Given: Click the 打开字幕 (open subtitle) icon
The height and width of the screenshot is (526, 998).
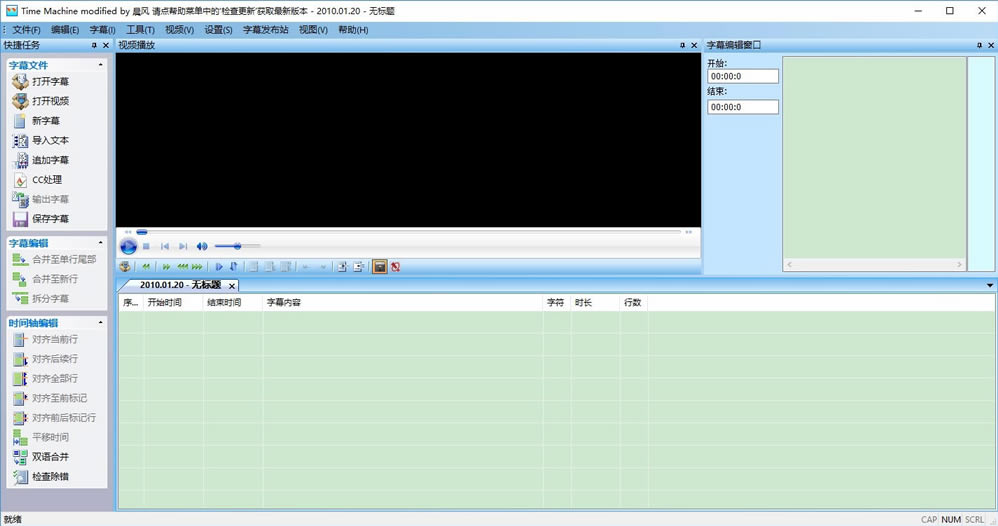Looking at the screenshot, I should tap(20, 81).
